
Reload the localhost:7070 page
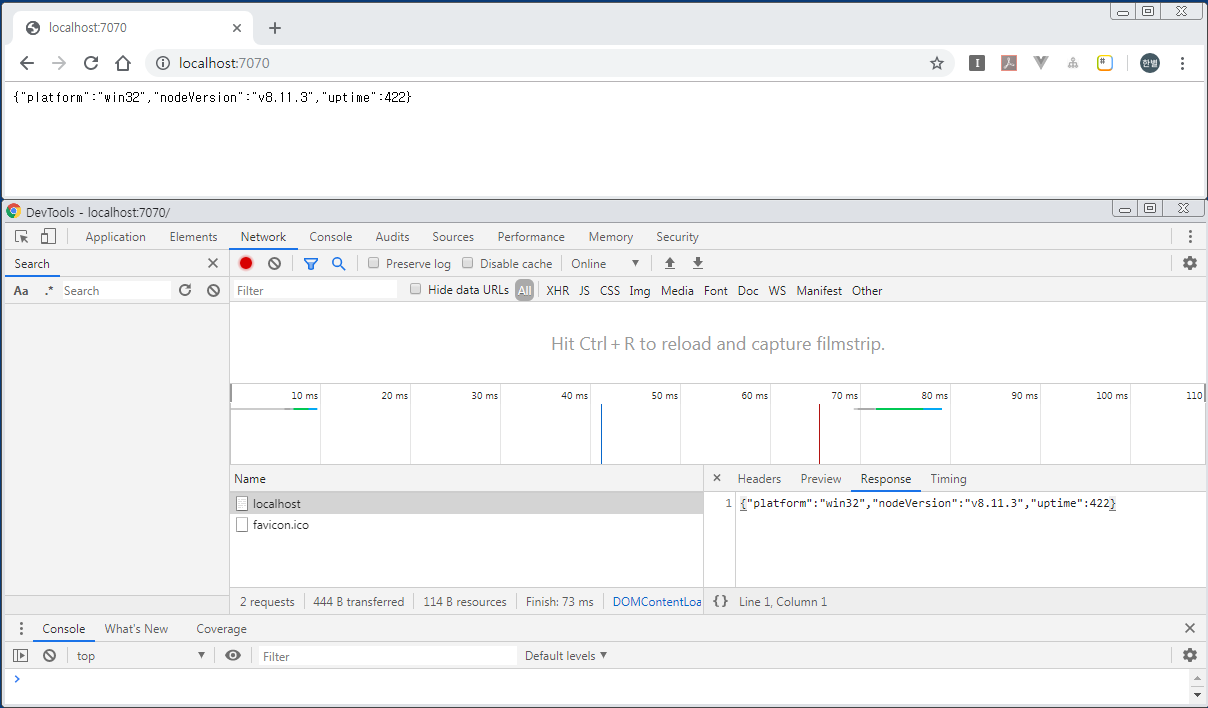[x=91, y=63]
